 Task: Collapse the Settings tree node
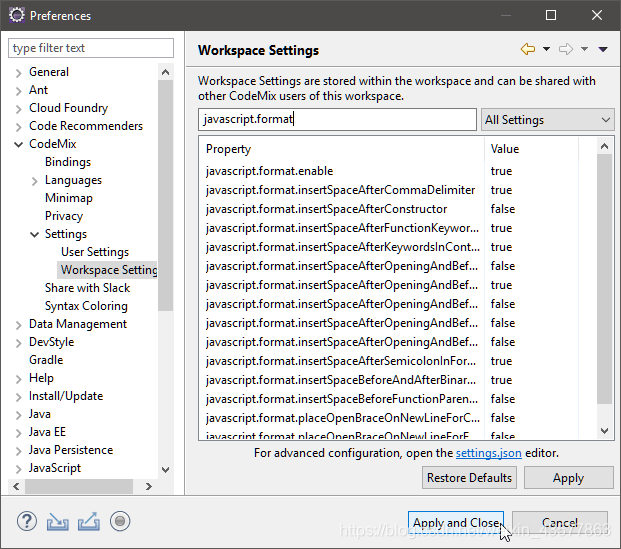point(34,234)
